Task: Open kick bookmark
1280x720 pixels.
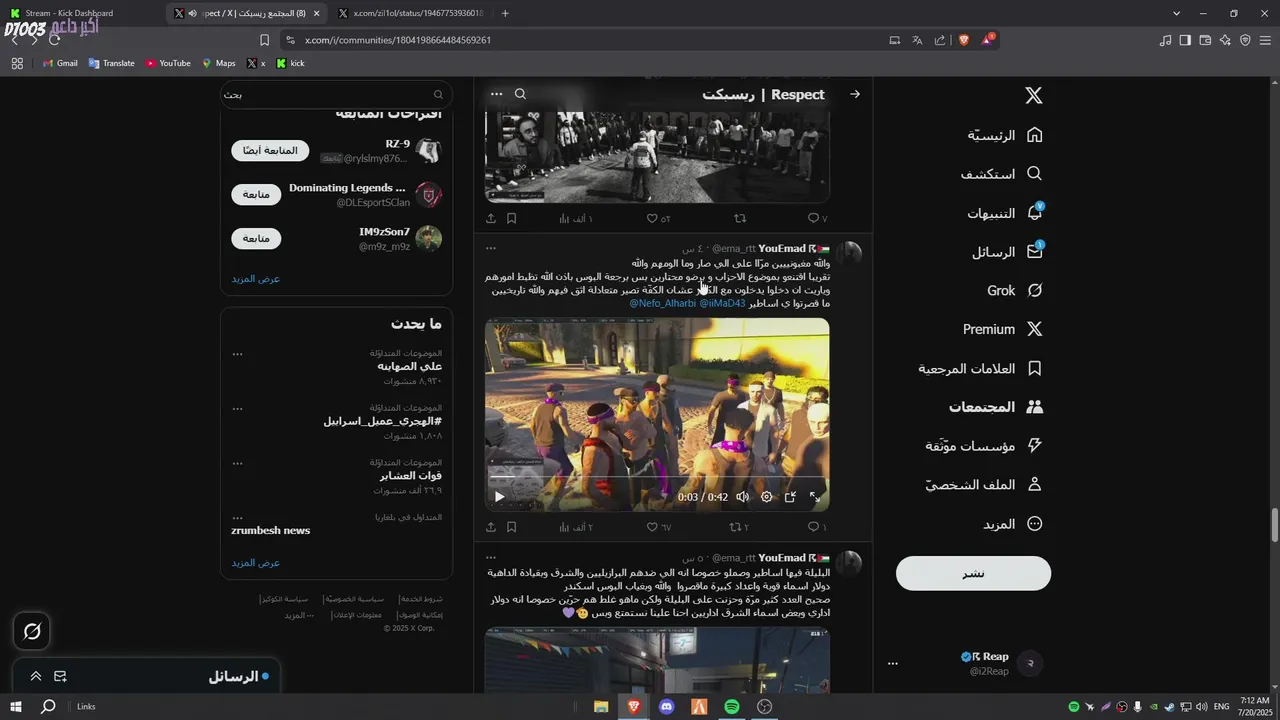Action: click(290, 63)
